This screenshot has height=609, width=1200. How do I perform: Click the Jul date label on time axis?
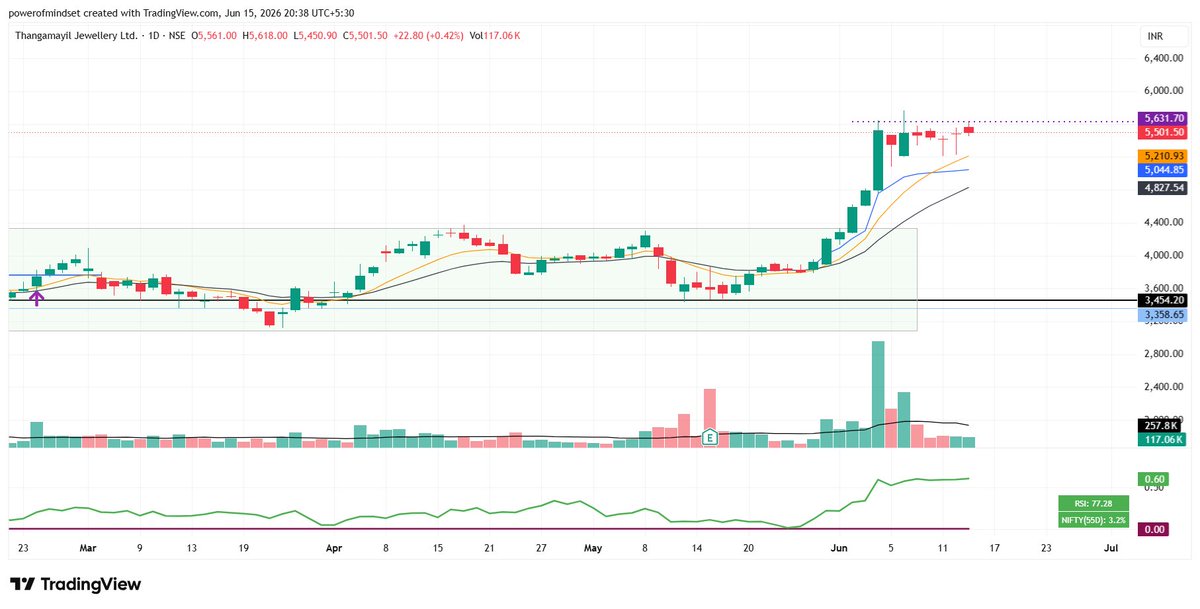pos(1110,548)
